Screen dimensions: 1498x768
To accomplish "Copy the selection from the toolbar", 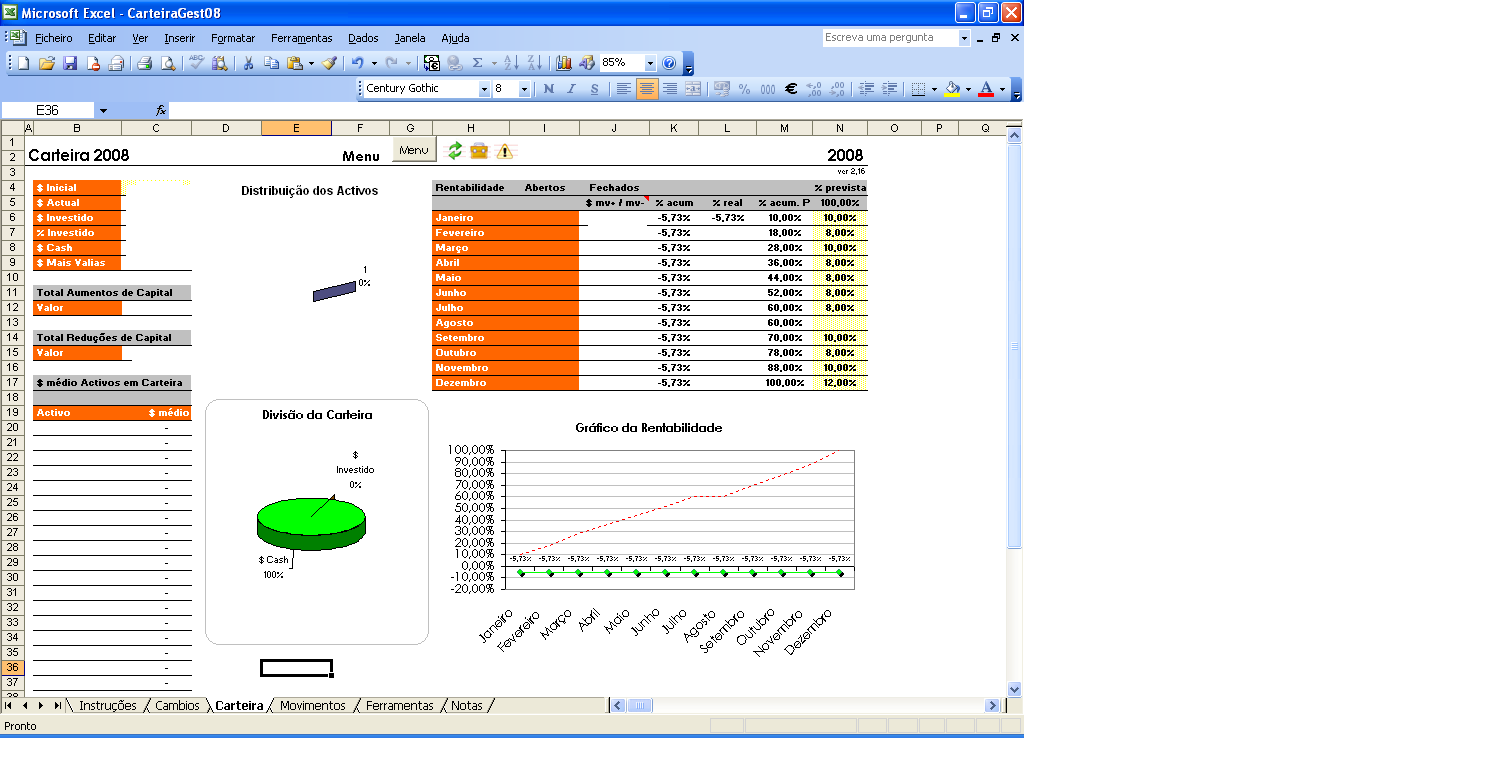I will [271, 63].
